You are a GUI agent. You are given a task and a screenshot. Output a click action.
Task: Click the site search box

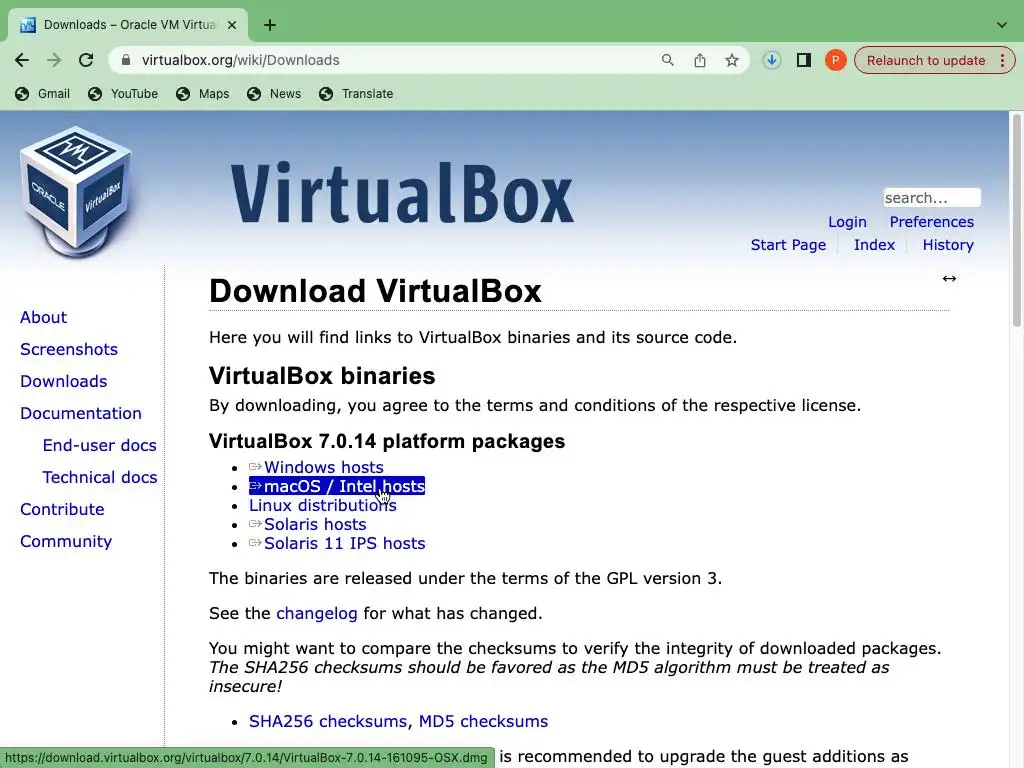pos(932,197)
